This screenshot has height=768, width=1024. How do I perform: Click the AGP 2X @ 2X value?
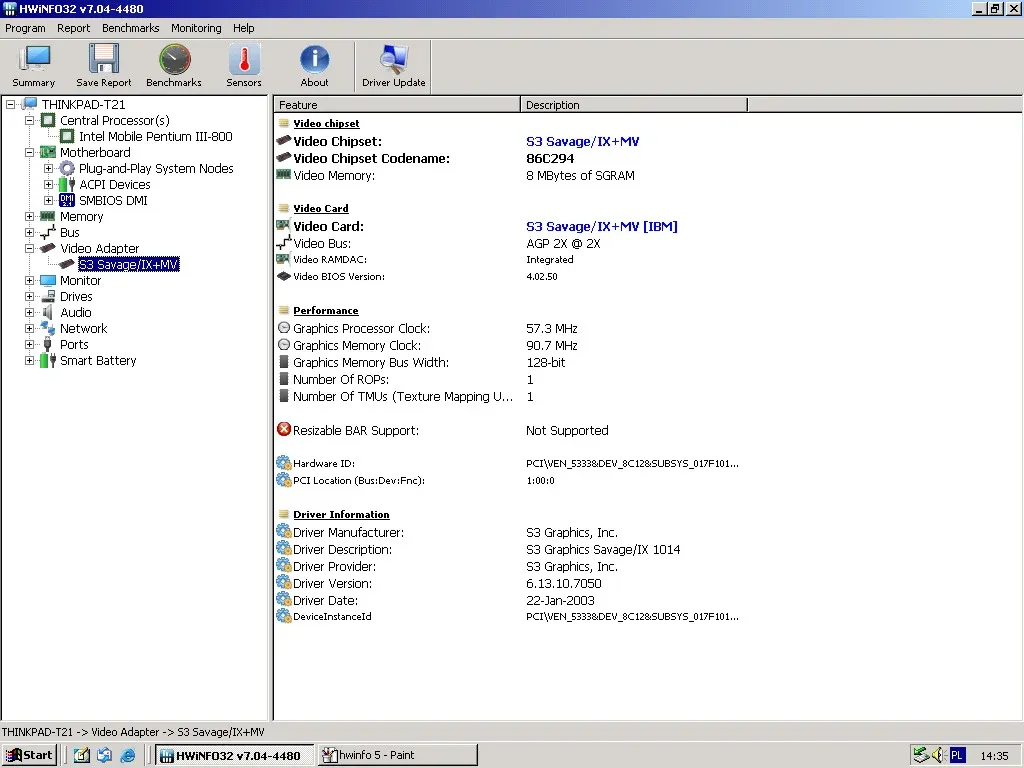tap(563, 243)
